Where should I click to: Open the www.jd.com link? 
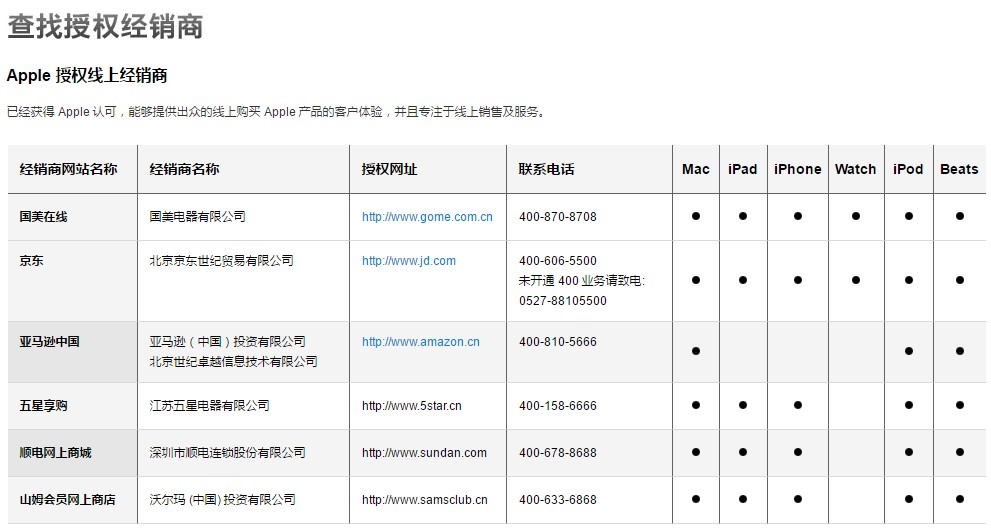[x=409, y=261]
